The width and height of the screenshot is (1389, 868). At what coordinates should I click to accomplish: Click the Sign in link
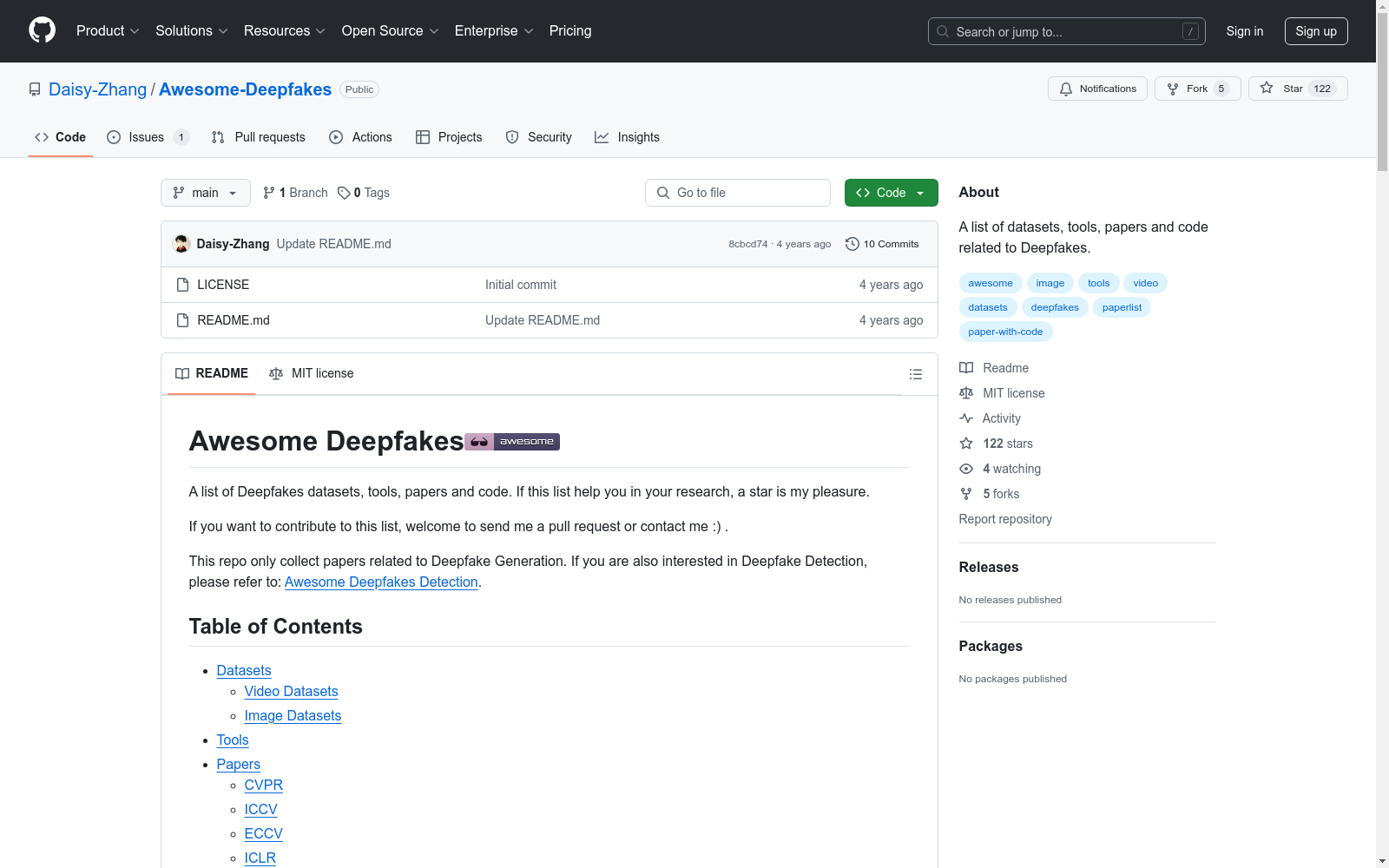click(x=1245, y=31)
